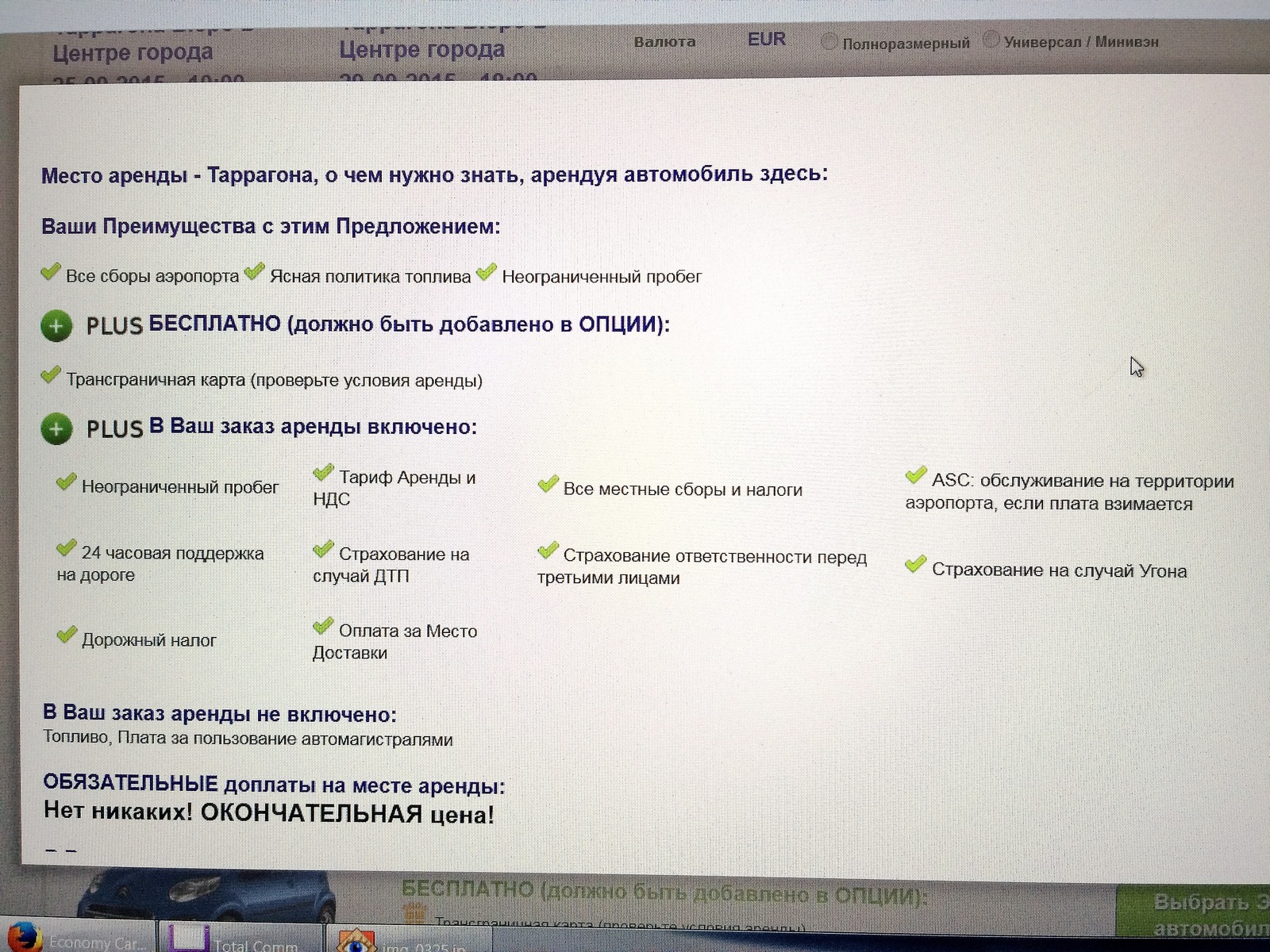Click checkmark next to 'Страхование на случай Угона'

[x=915, y=565]
